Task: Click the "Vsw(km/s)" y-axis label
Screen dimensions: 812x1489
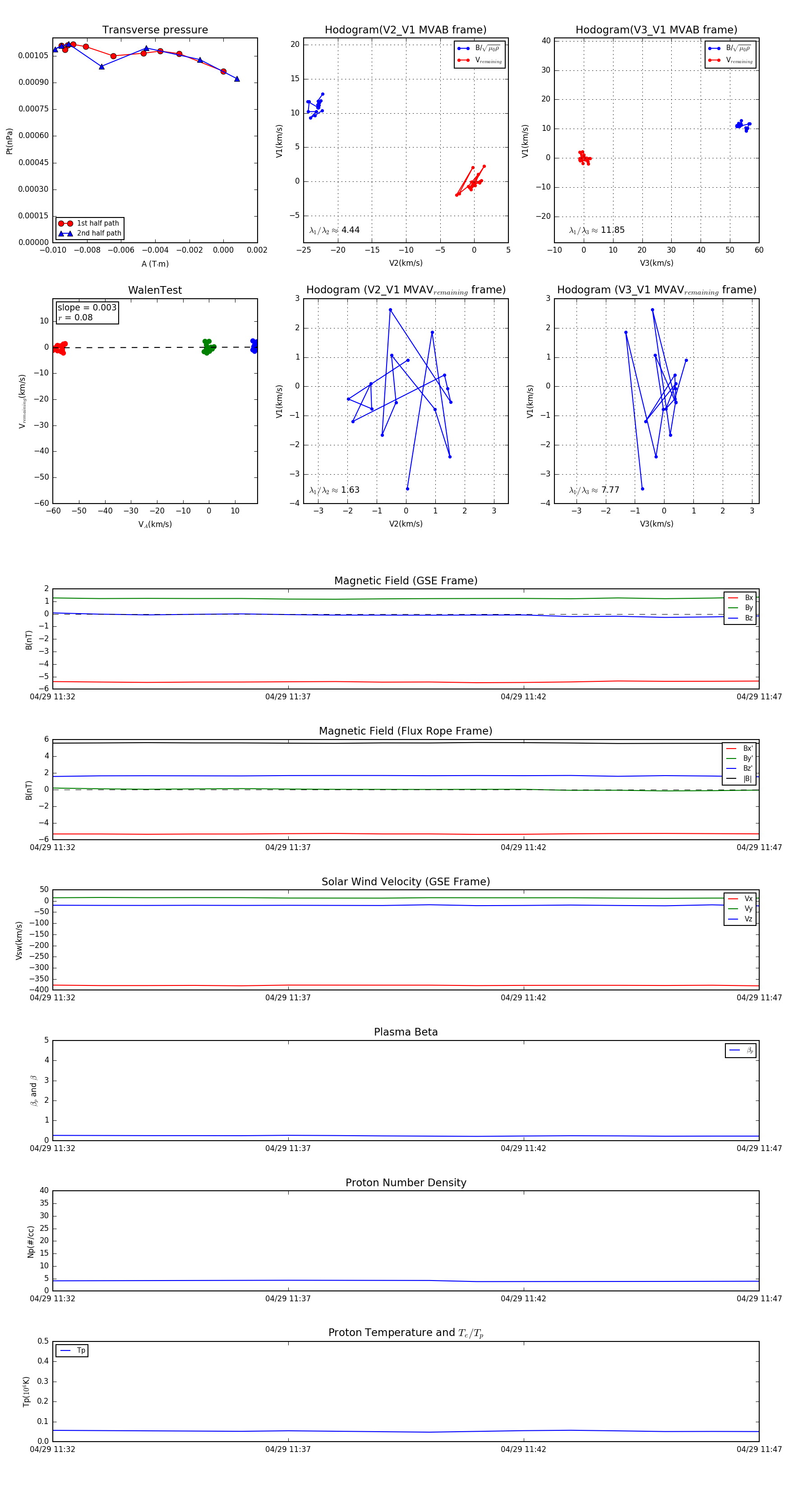Action: [x=19, y=940]
